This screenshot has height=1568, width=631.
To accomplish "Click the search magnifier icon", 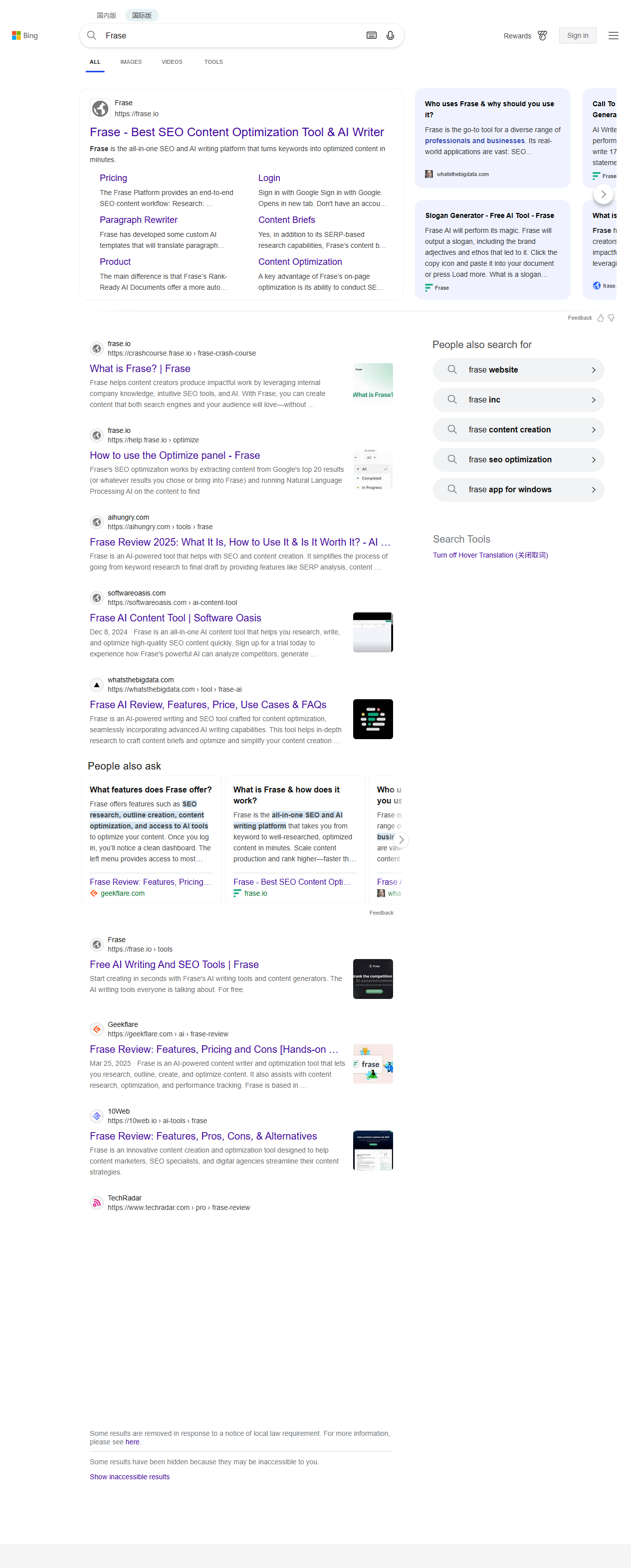I will click(92, 35).
